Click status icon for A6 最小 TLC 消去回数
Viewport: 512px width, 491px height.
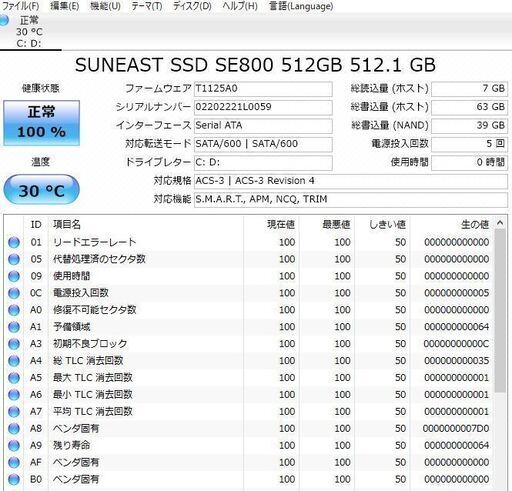pyautogui.click(x=14, y=395)
